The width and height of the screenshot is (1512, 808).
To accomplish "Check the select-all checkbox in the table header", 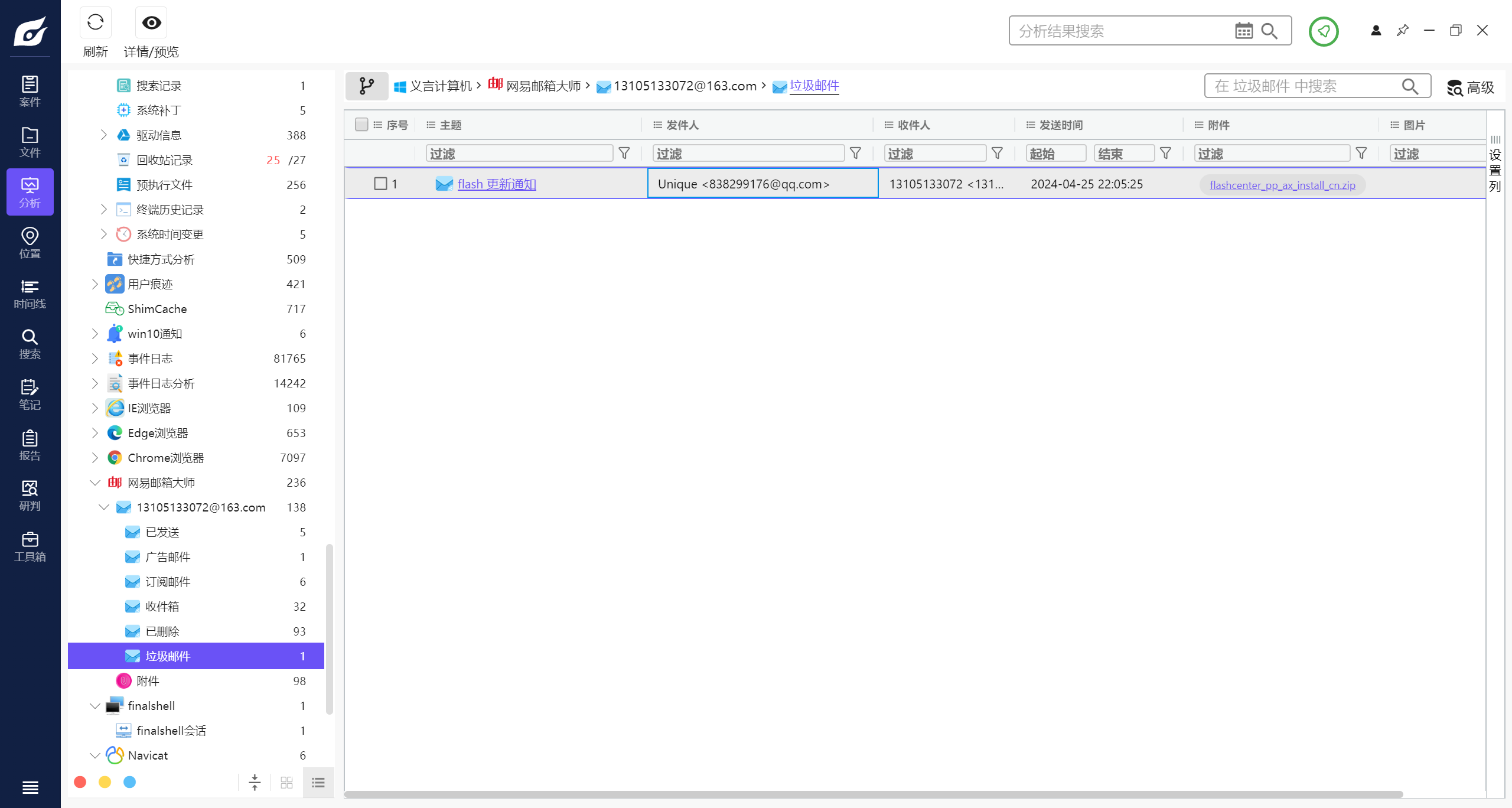I will point(361,125).
